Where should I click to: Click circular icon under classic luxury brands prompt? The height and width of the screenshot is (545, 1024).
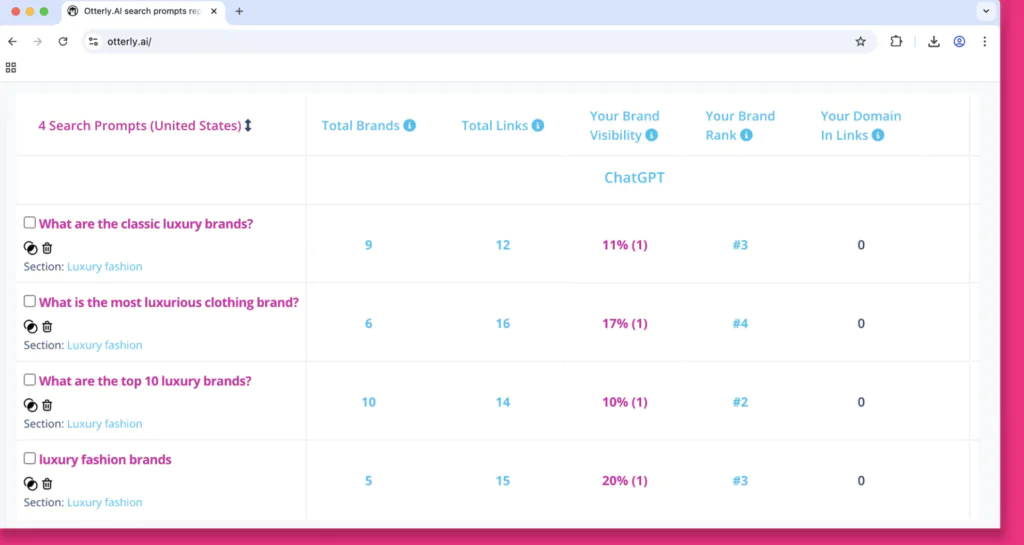[x=31, y=248]
